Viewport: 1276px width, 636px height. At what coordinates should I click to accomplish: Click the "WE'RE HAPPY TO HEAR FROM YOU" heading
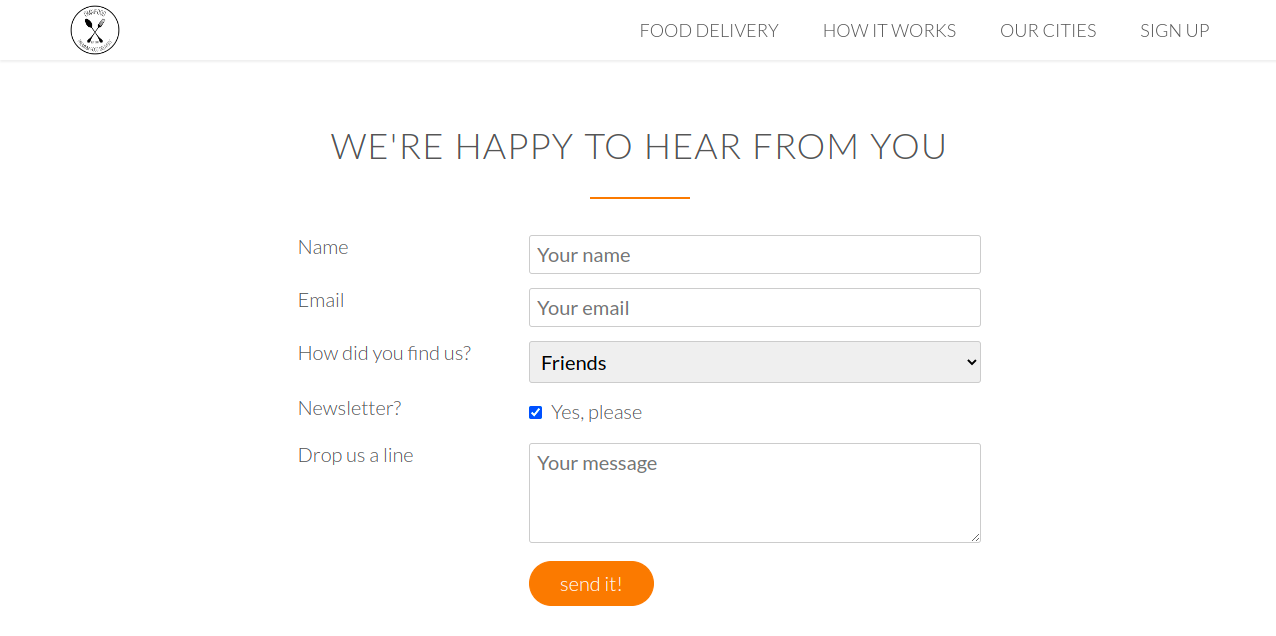639,146
